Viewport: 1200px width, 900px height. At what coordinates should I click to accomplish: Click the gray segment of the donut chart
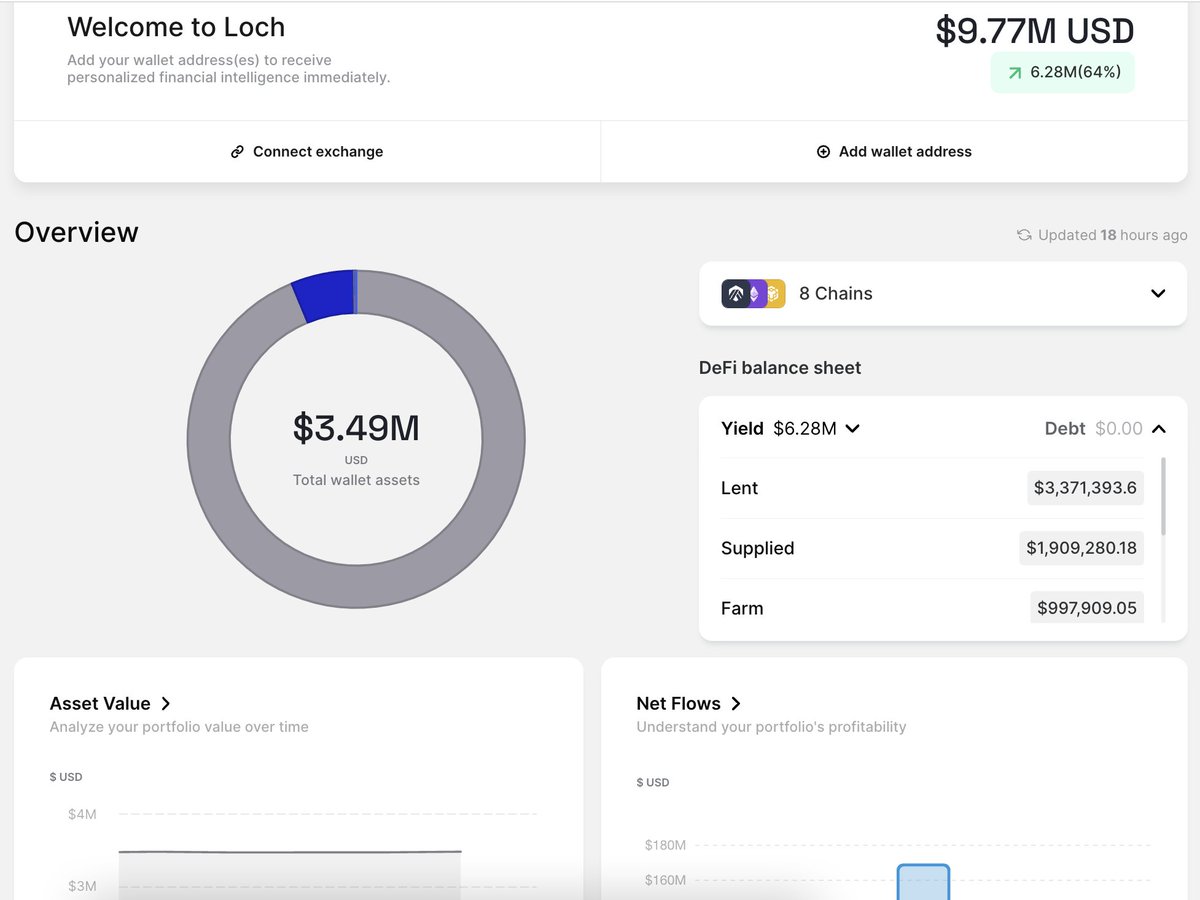click(x=356, y=585)
